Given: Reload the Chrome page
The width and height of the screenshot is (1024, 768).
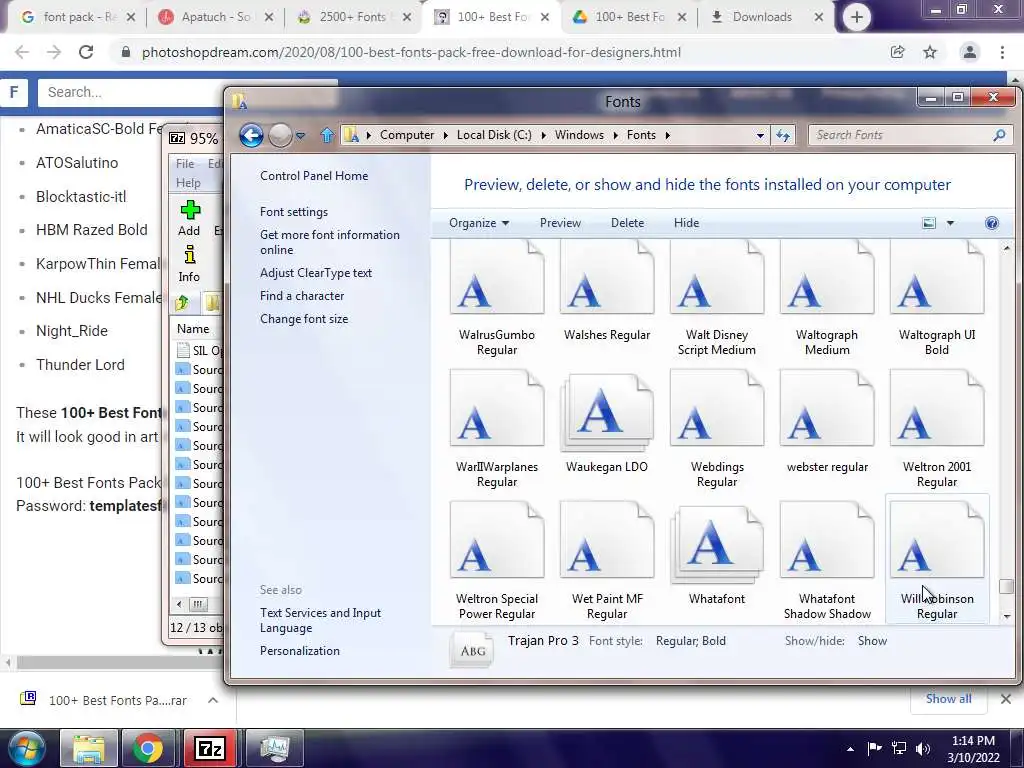Looking at the screenshot, I should (86, 52).
